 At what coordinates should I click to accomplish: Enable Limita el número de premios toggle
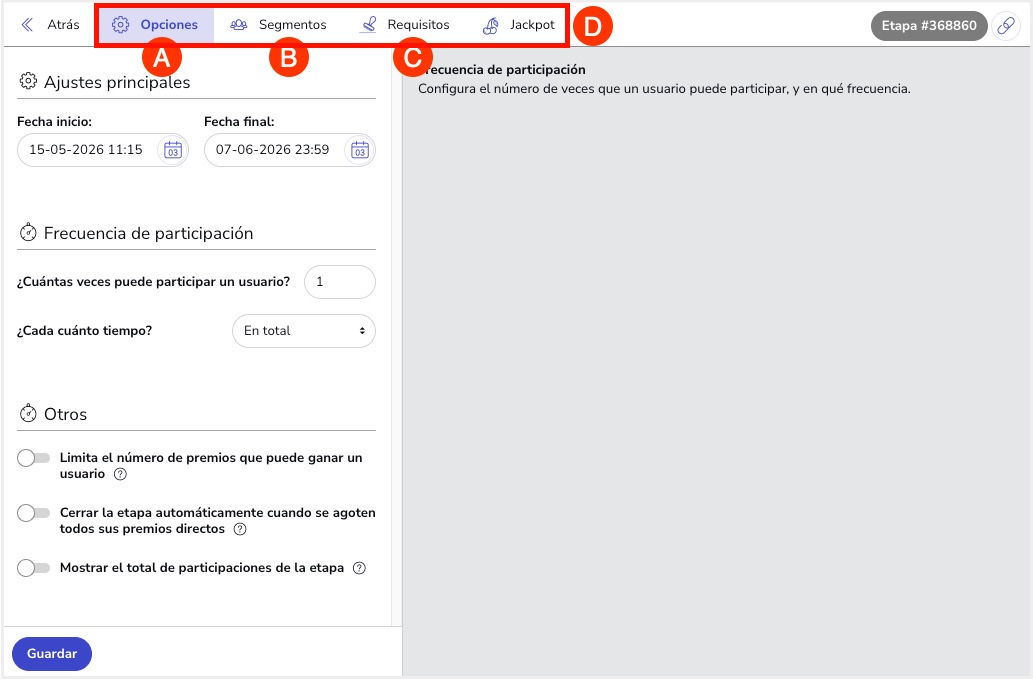tap(34, 458)
